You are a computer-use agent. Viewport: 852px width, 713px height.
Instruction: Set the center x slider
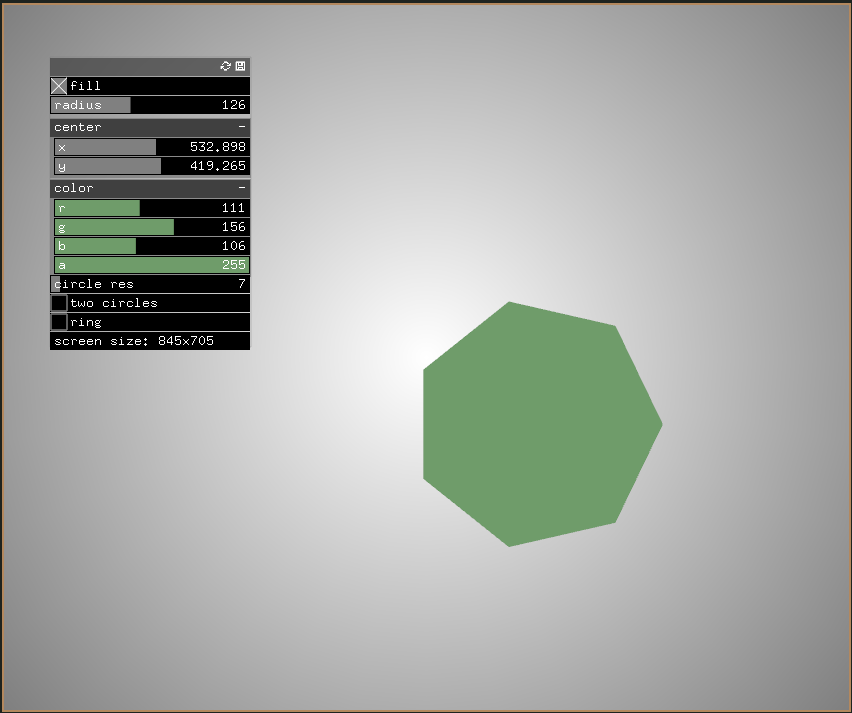pyautogui.click(x=152, y=147)
